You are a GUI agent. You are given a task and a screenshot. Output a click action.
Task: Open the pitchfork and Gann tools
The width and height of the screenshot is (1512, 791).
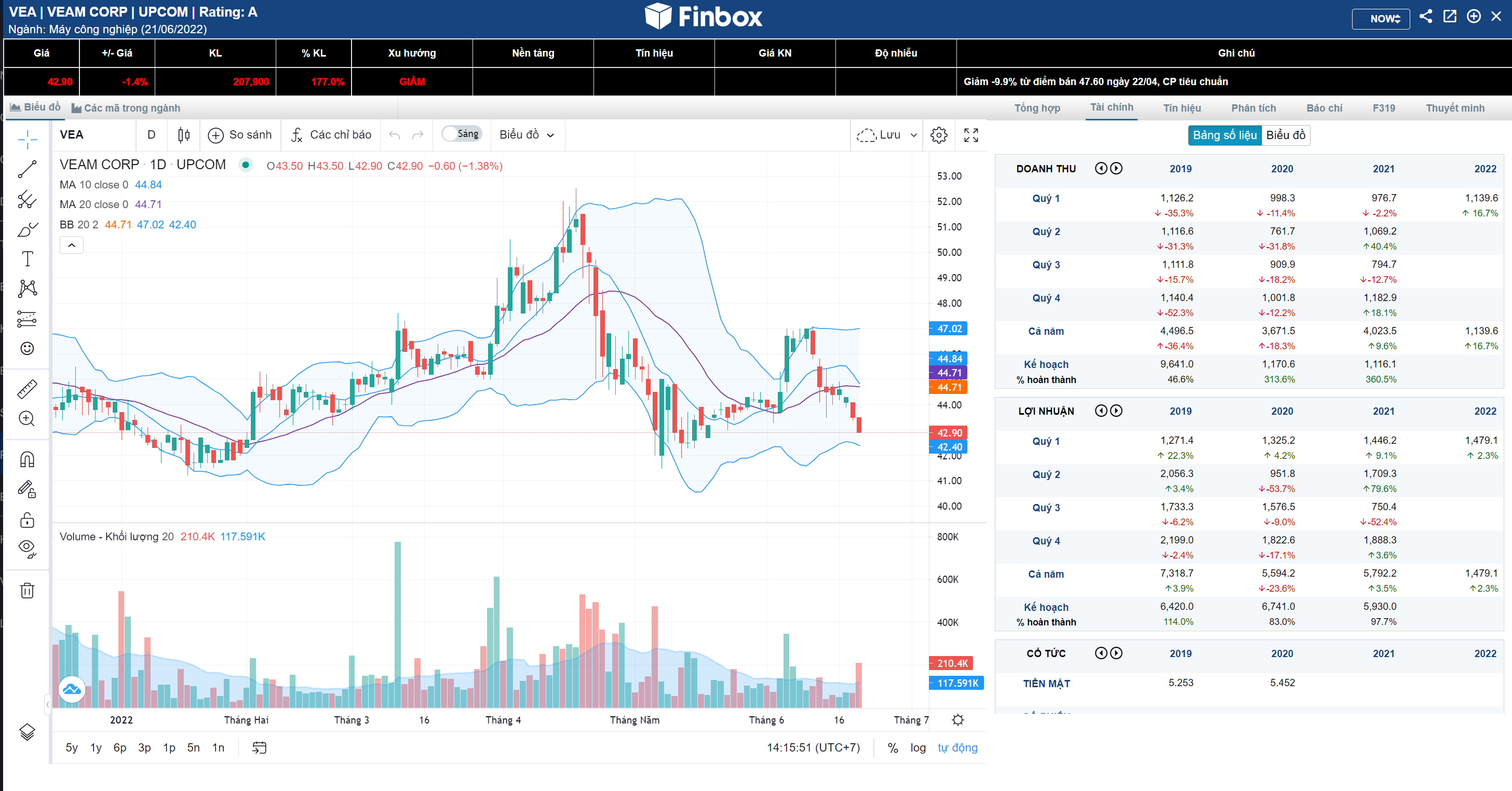[27, 199]
